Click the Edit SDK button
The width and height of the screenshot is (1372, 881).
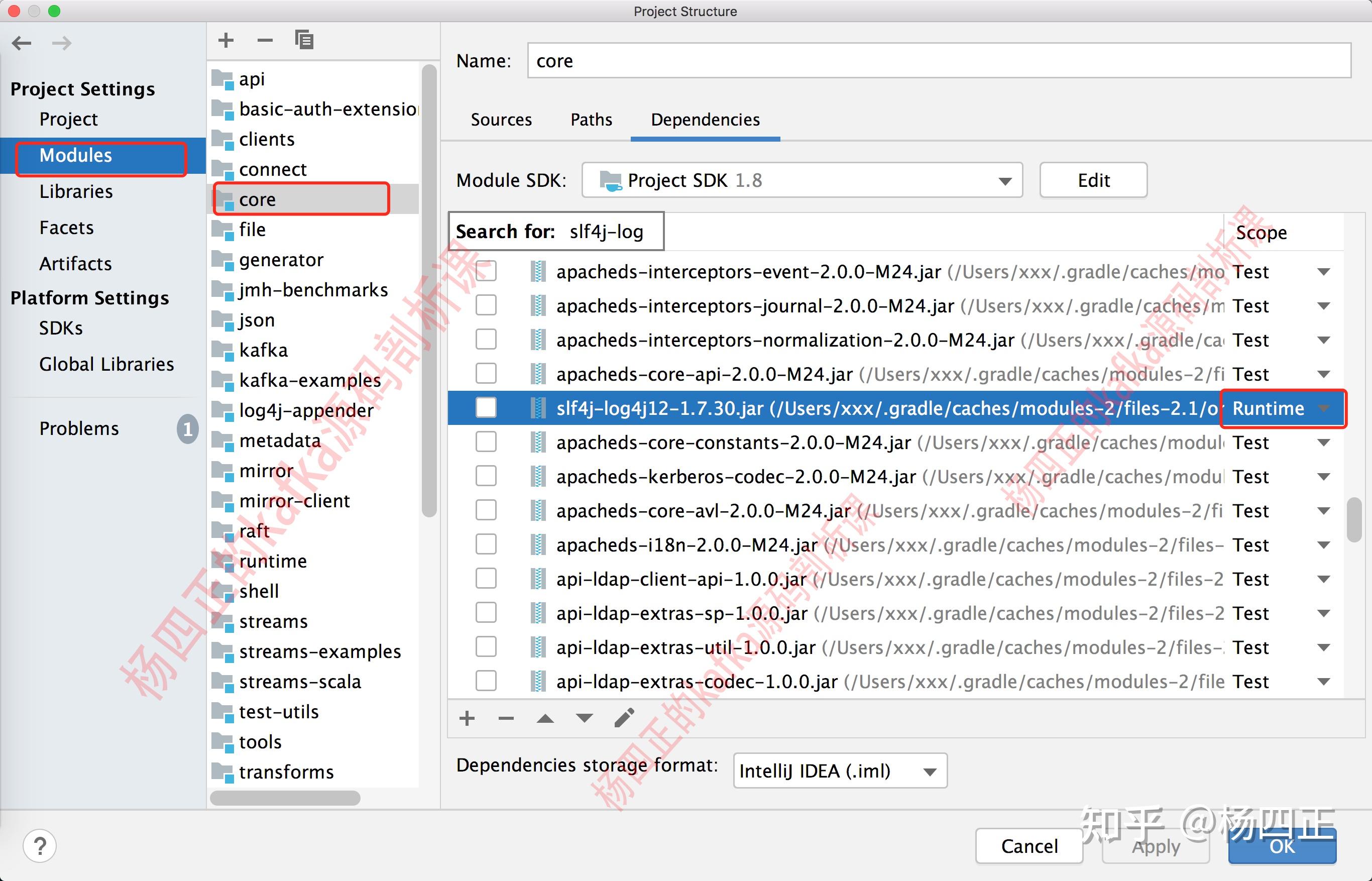[1093, 180]
